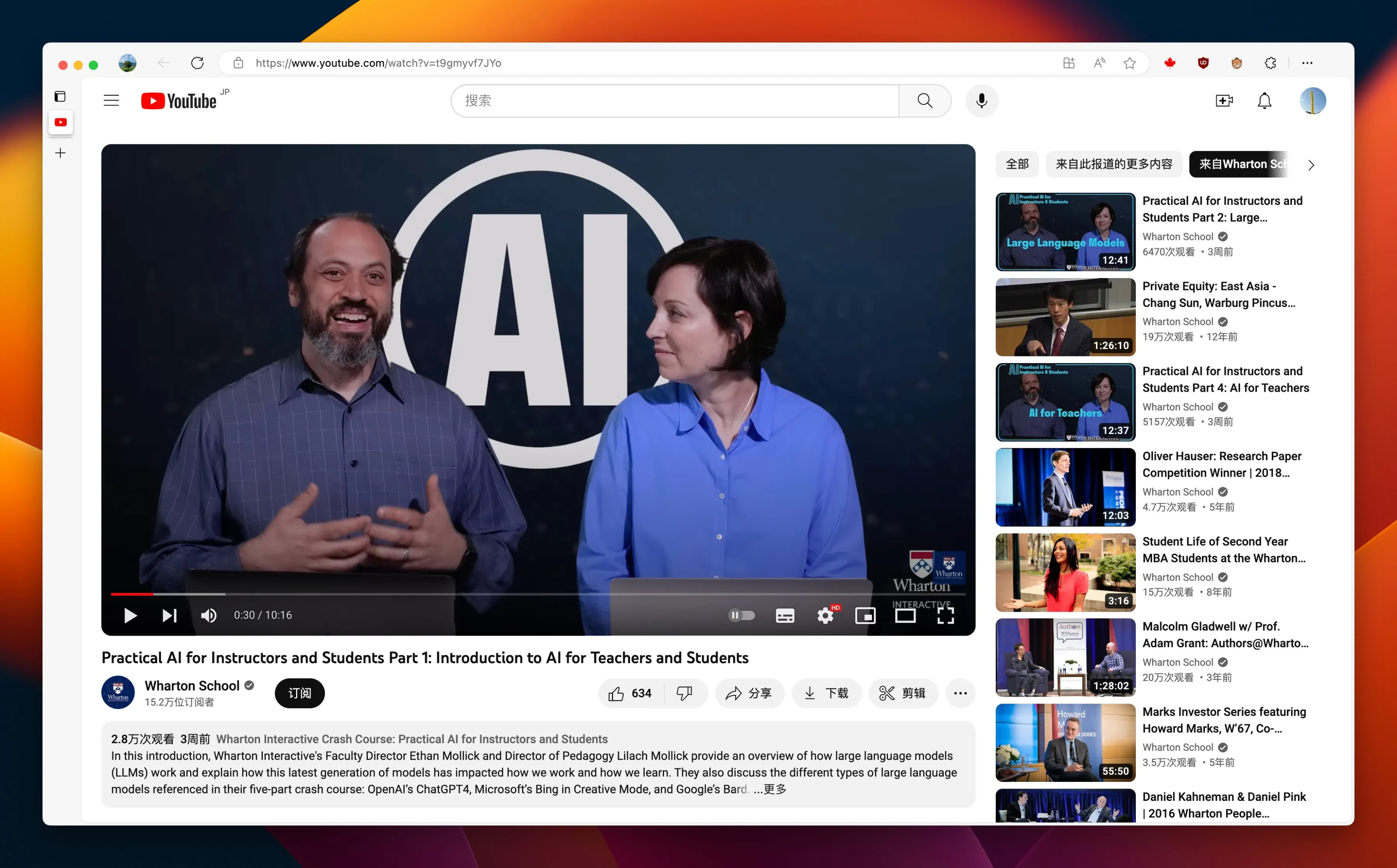Select the 全部 filter chip
Image resolution: width=1397 pixels, height=868 pixels.
(1017, 164)
